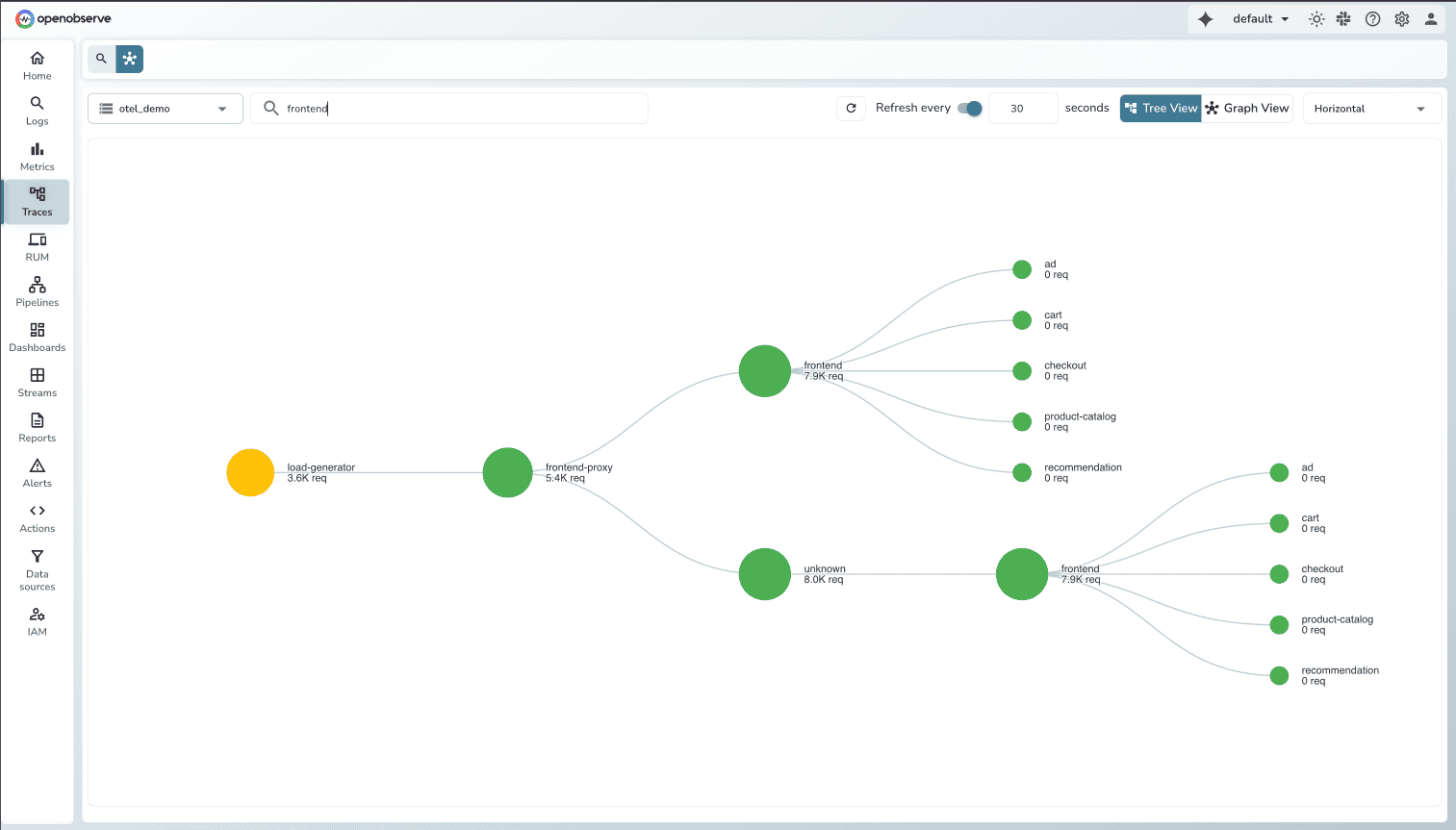Select the Dashboards icon
This screenshot has height=830, width=1456.
[37, 337]
